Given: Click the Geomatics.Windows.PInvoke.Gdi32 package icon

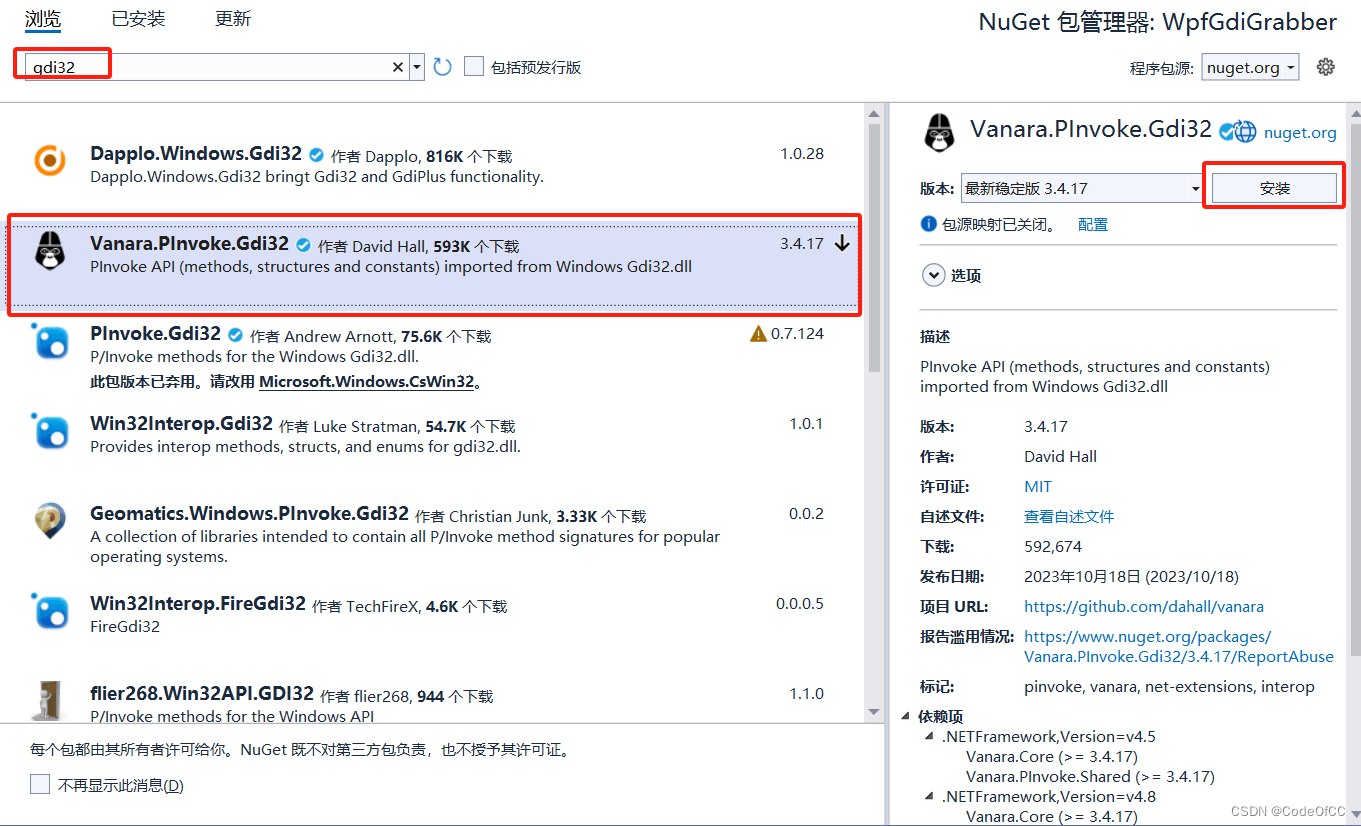Looking at the screenshot, I should click(x=50, y=520).
